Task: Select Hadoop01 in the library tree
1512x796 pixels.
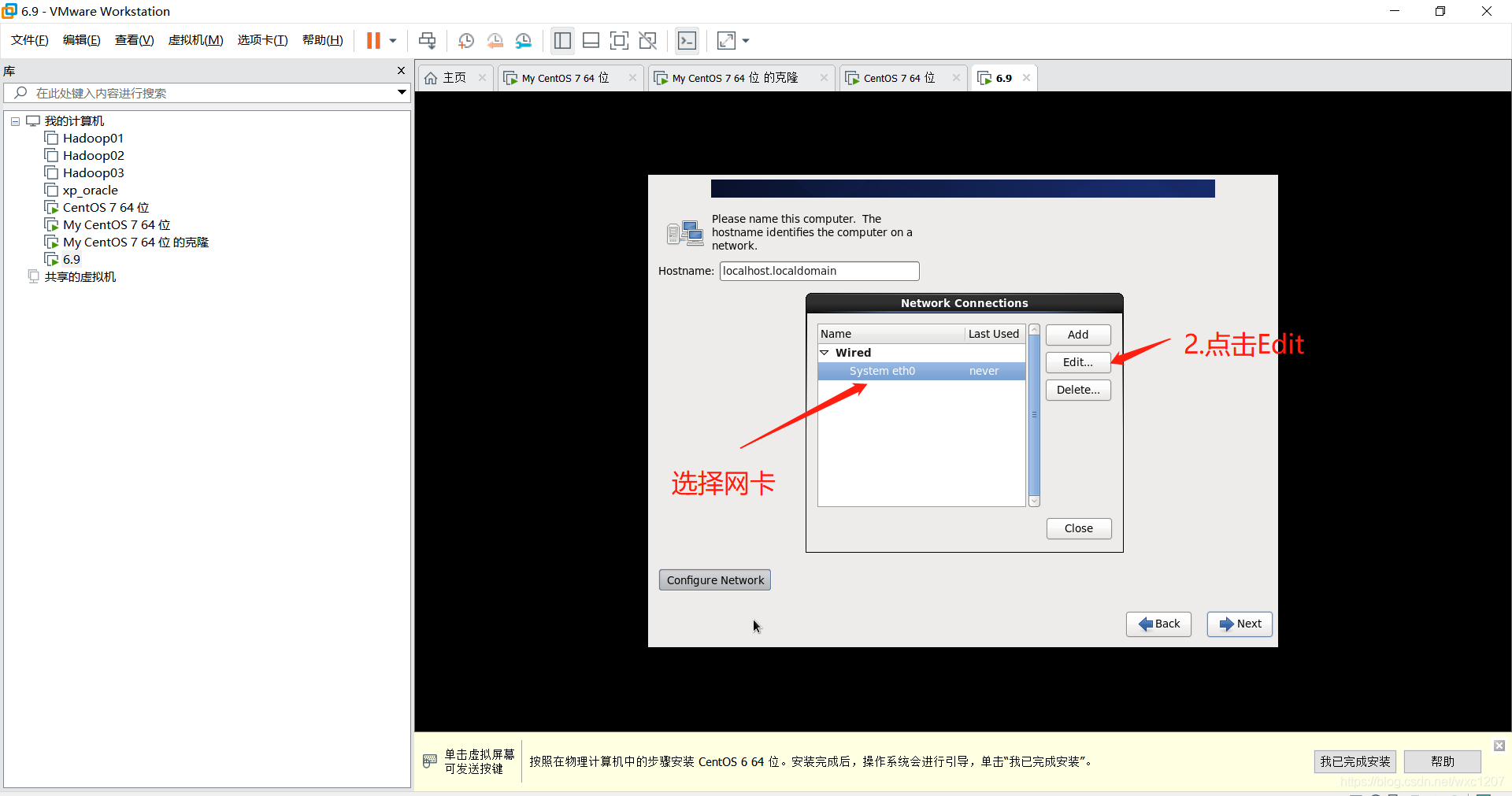Action: (93, 139)
